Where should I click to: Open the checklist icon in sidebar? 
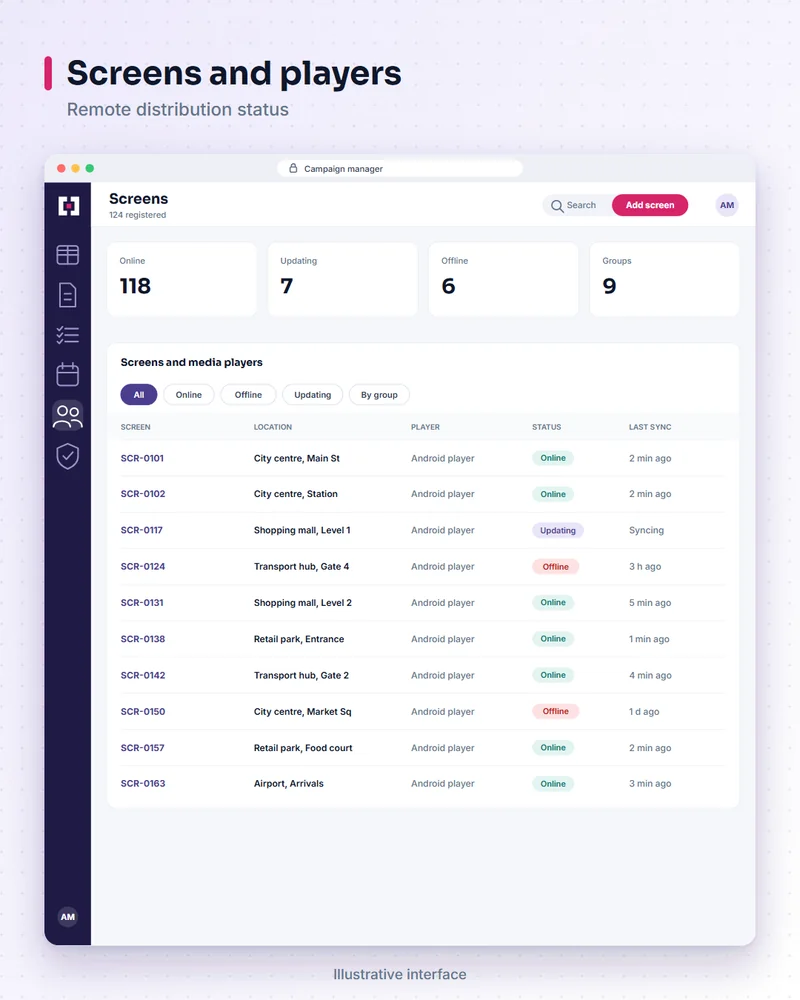pyautogui.click(x=68, y=335)
